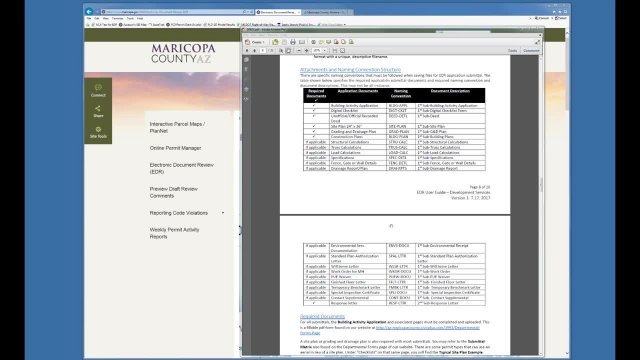Open Weekly Permit Activity Reports link
Image resolution: width=640 pixels, height=360 pixels.
pos(174,233)
